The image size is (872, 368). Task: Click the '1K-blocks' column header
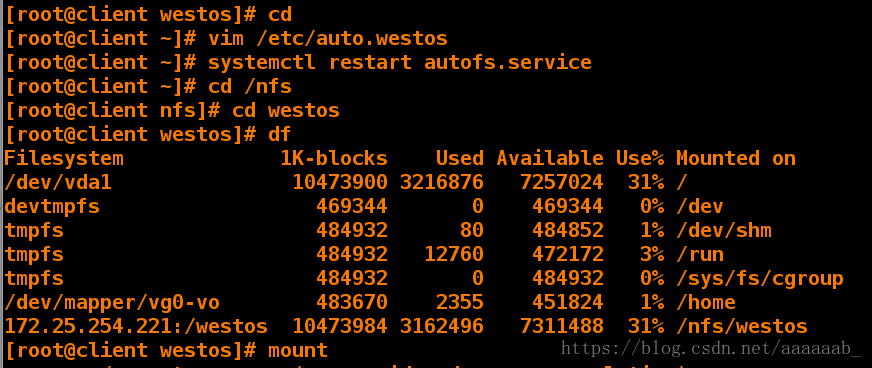[x=334, y=158]
